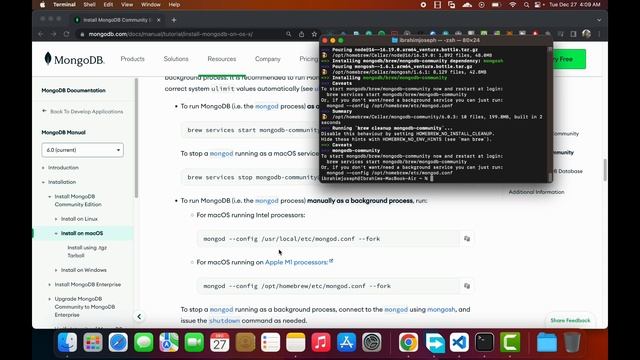Image resolution: width=640 pixels, height=360 pixels.
Task: Open Terminal from the Dock
Action: [x=484, y=342]
